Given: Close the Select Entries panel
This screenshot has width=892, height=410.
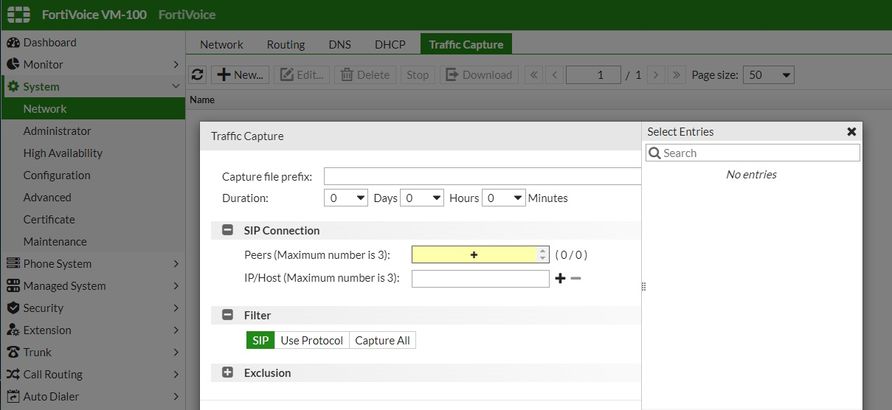Looking at the screenshot, I should 851,132.
